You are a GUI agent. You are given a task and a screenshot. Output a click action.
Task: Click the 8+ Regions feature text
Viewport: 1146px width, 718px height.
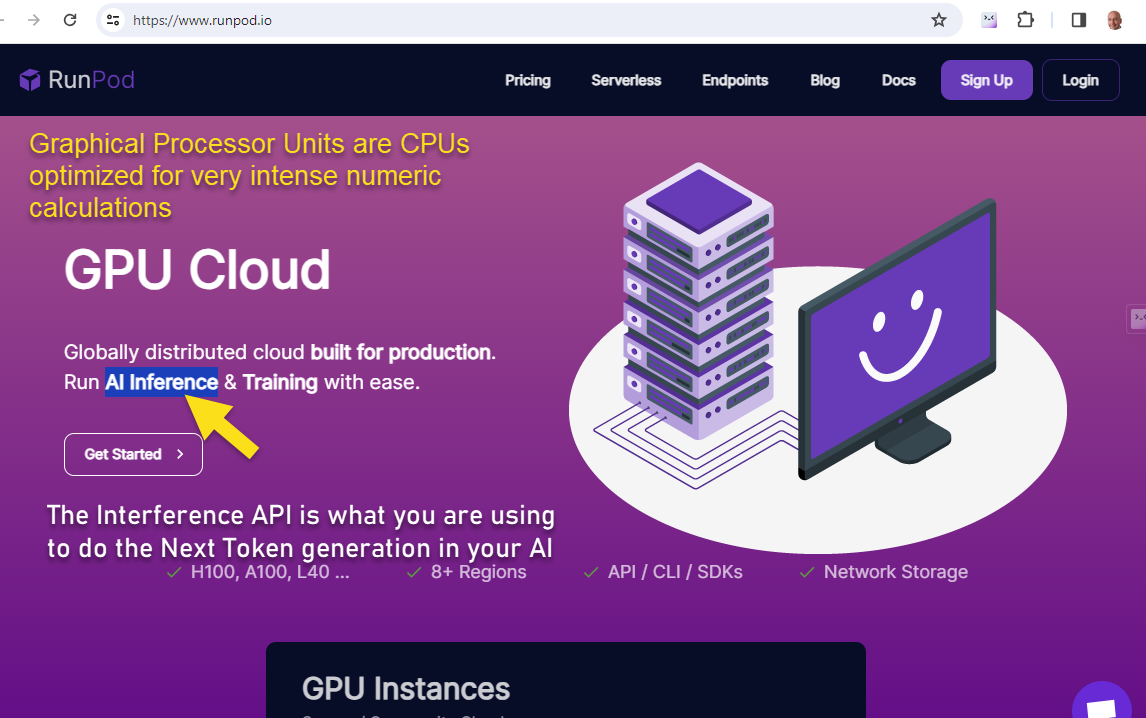(478, 572)
